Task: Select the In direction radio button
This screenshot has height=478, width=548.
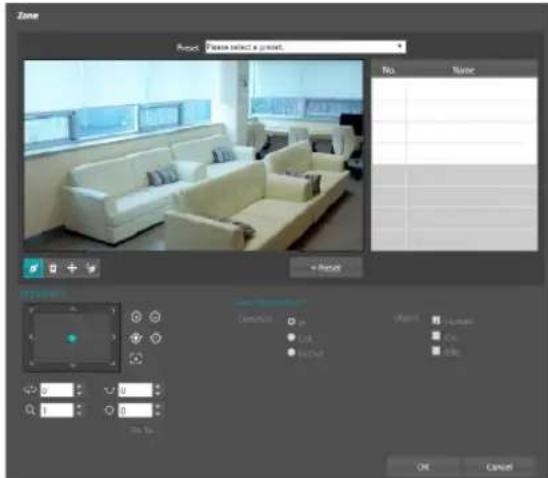Action: (291, 321)
